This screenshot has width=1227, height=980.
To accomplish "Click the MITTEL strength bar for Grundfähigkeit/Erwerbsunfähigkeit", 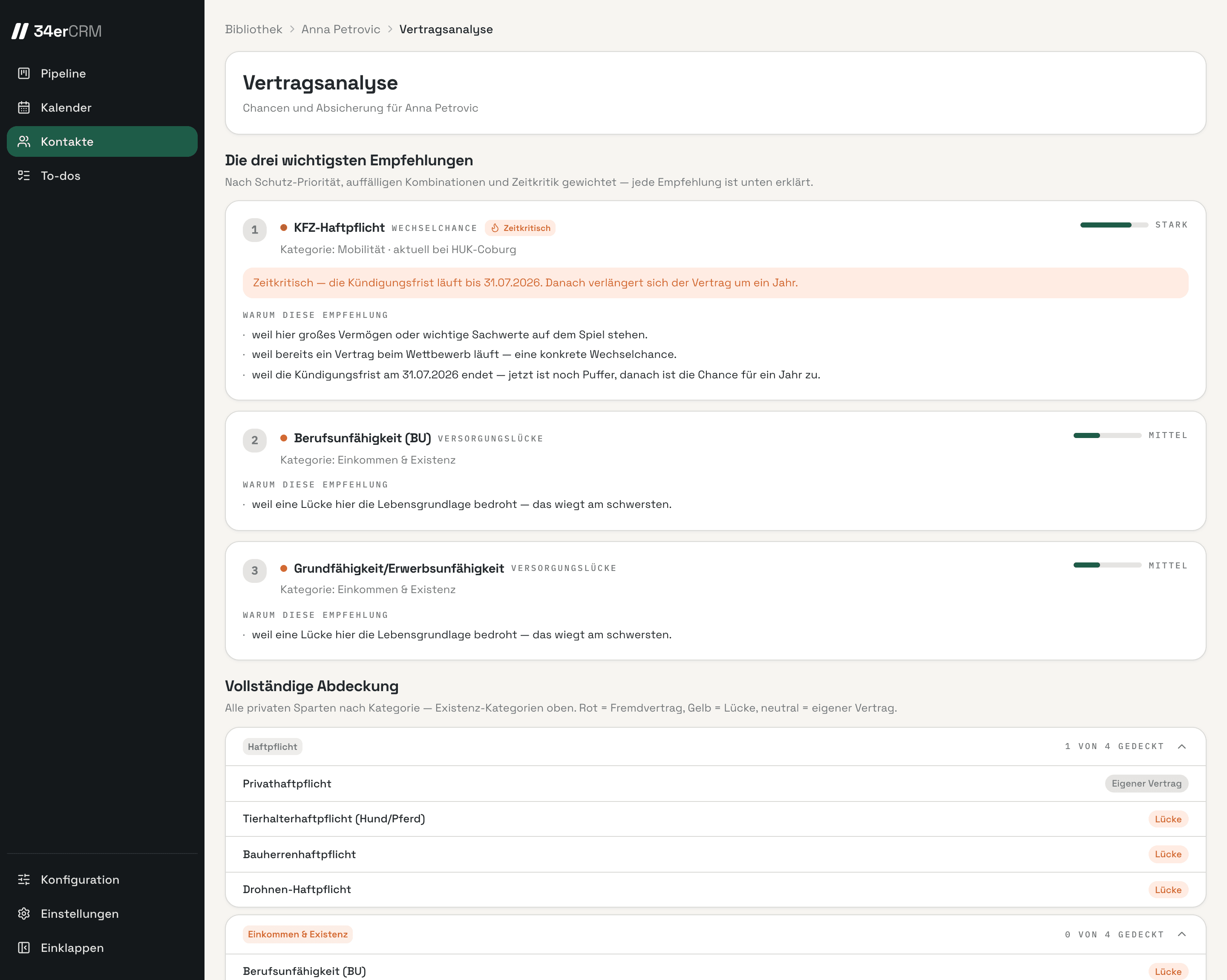I will point(1107,565).
